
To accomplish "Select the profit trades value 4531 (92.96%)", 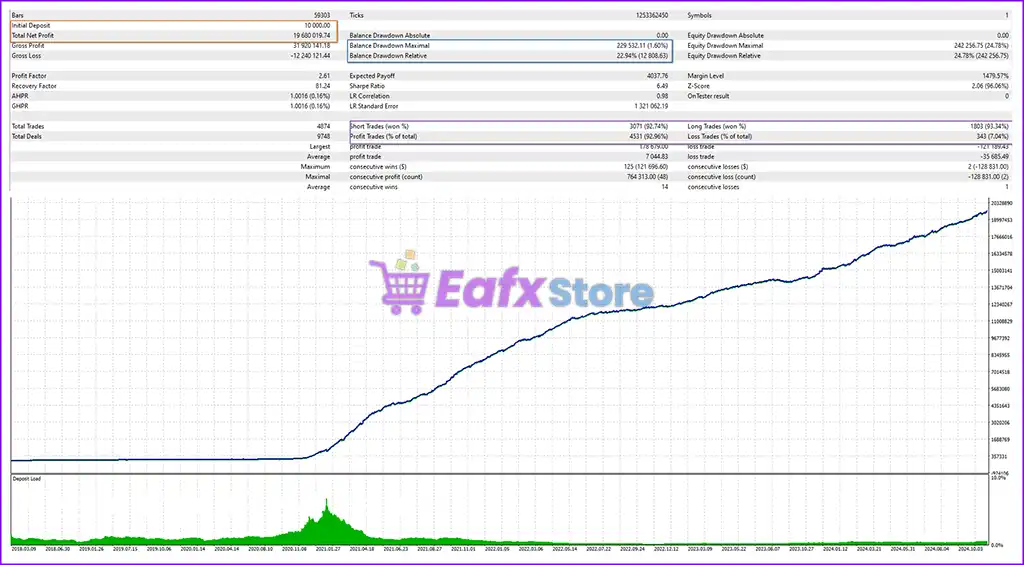I will coord(647,137).
